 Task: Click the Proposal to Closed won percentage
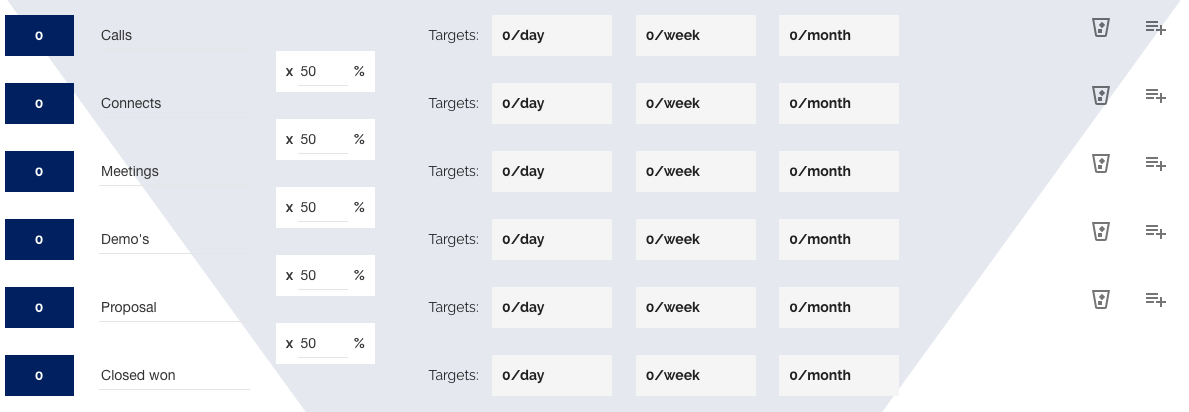coord(322,344)
